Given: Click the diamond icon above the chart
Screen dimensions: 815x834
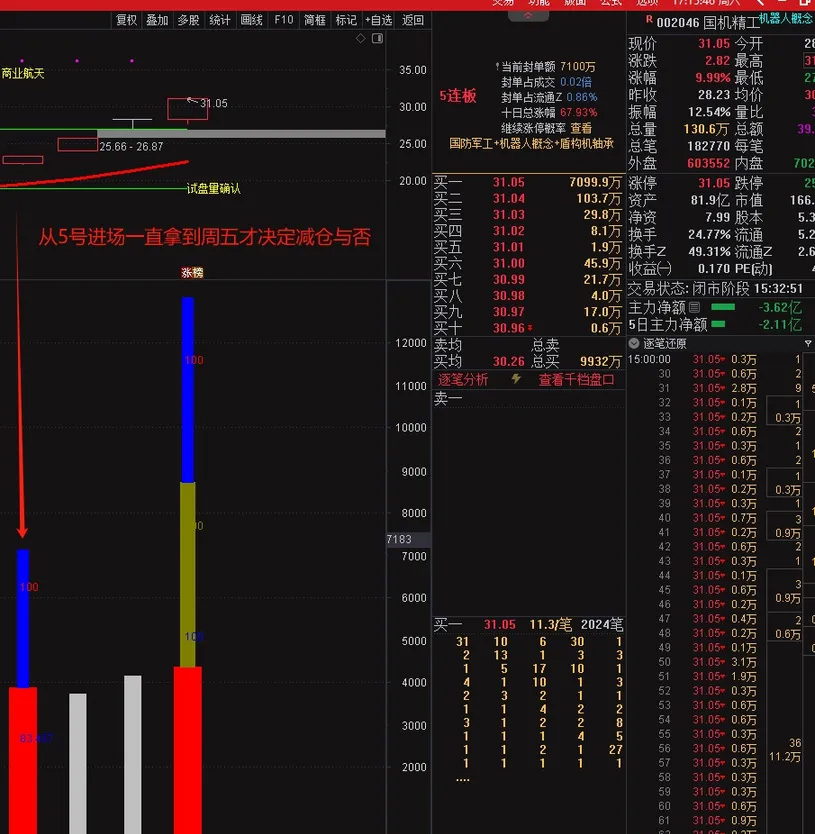Looking at the screenshot, I should (x=361, y=39).
